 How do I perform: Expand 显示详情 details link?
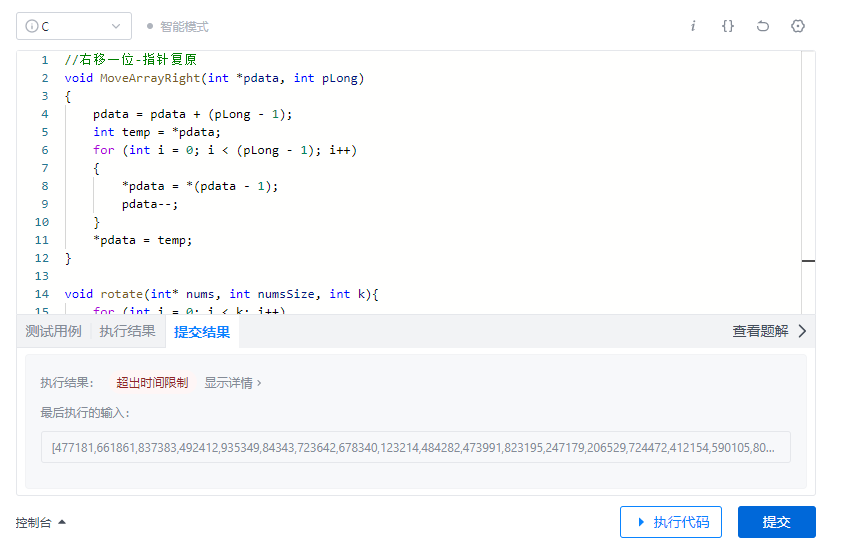click(233, 383)
